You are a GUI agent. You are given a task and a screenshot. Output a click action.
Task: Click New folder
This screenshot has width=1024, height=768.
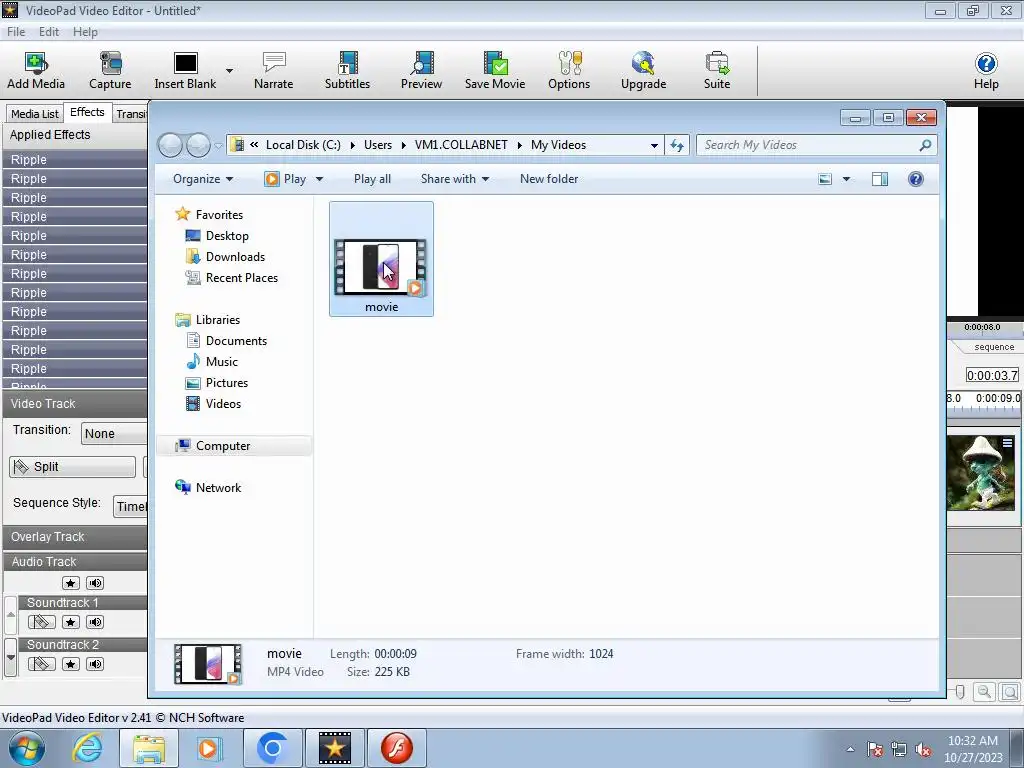(549, 179)
